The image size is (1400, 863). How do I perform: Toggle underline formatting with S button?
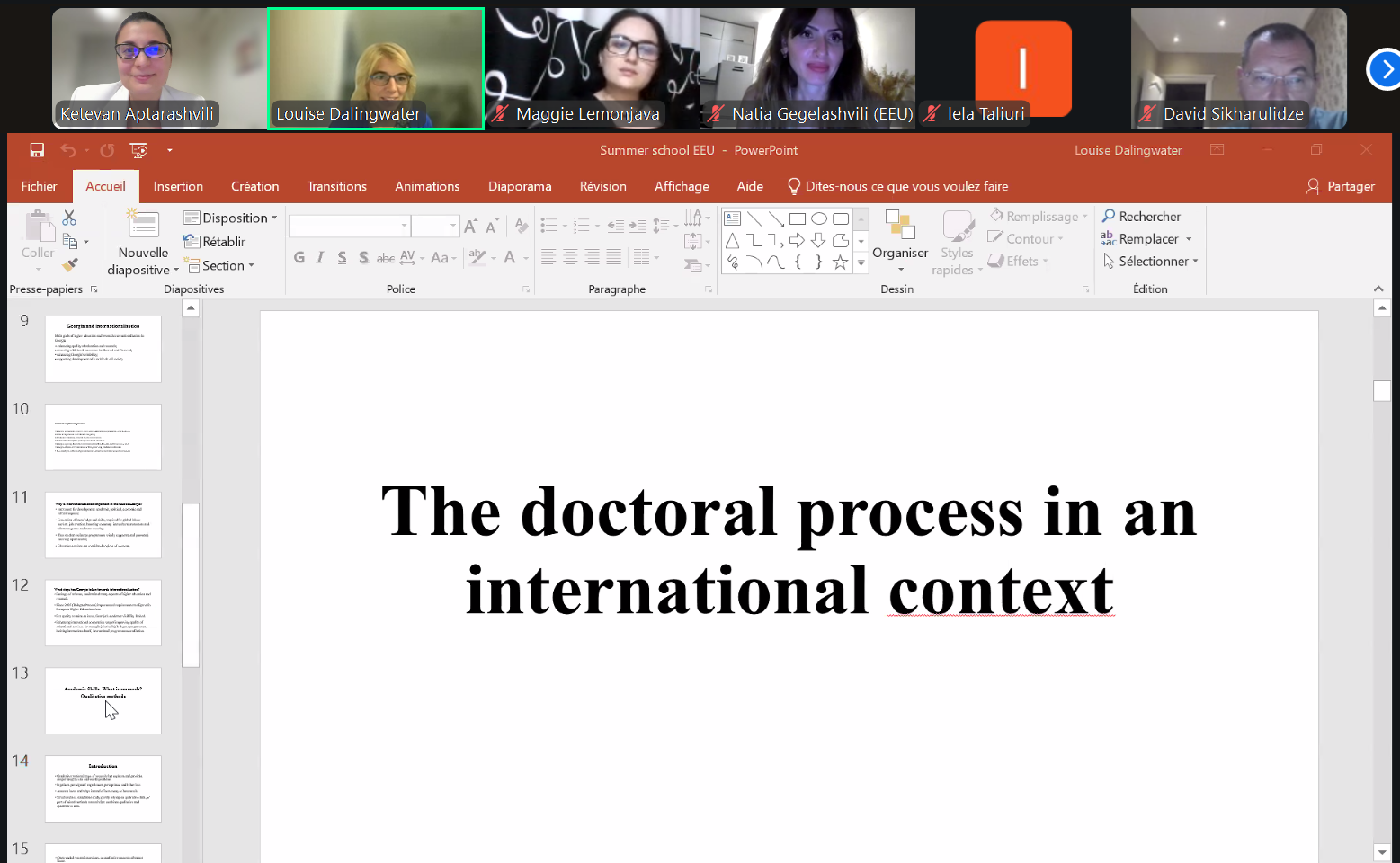(342, 258)
